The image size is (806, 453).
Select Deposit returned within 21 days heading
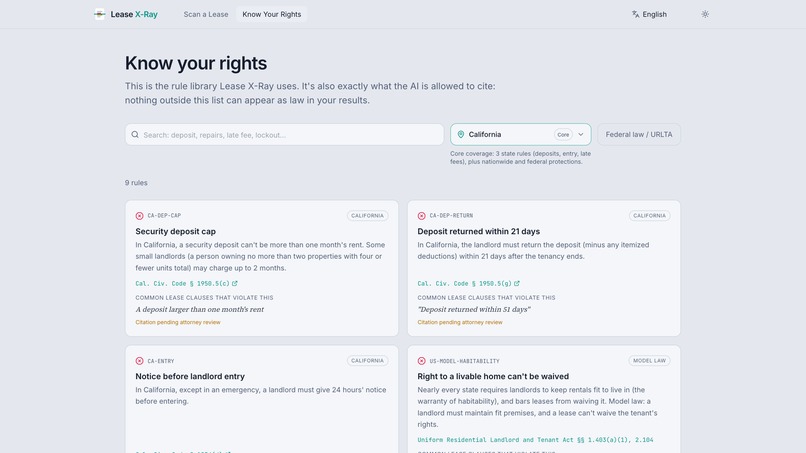(479, 231)
